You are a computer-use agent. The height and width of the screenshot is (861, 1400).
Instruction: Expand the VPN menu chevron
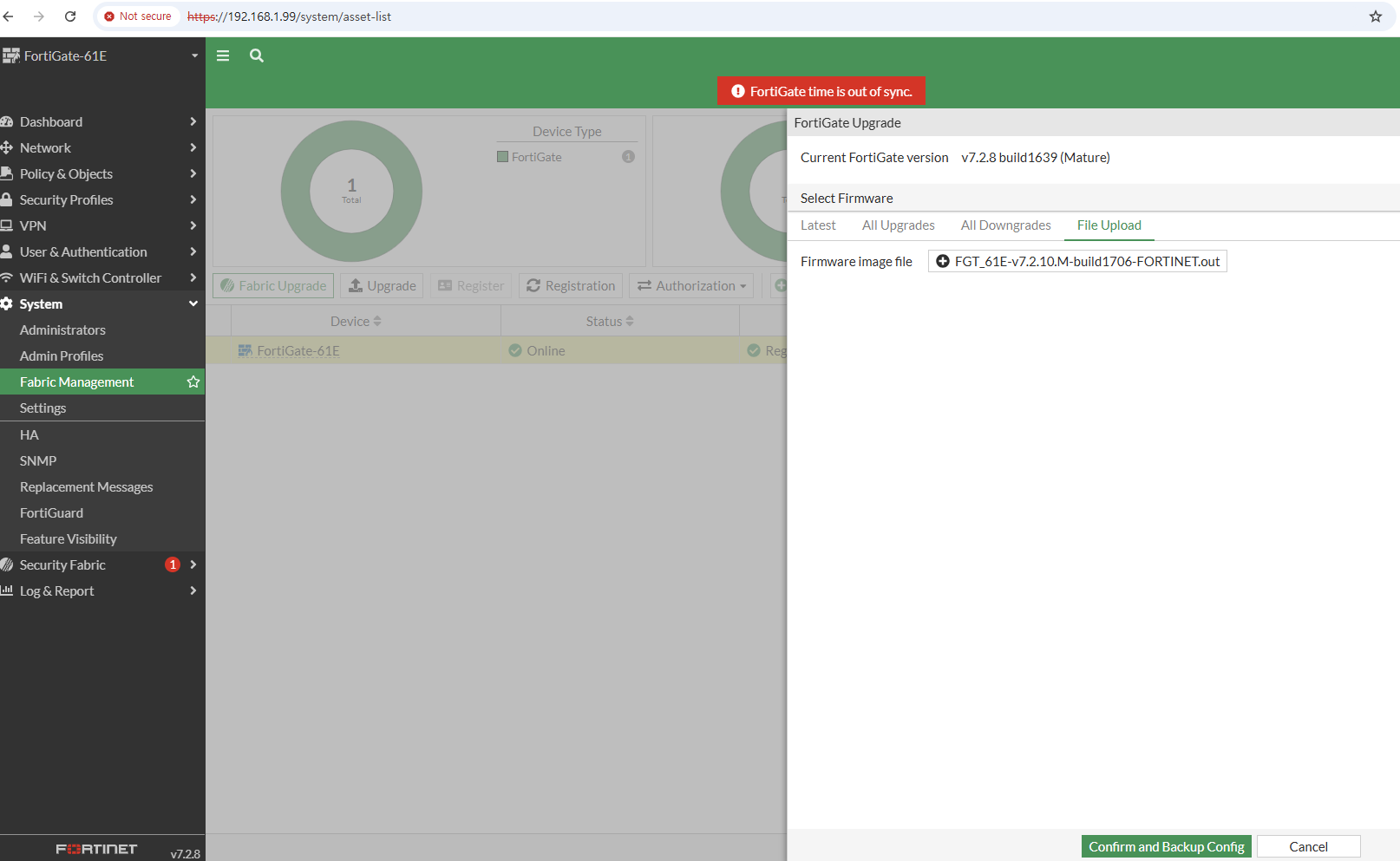(x=193, y=225)
